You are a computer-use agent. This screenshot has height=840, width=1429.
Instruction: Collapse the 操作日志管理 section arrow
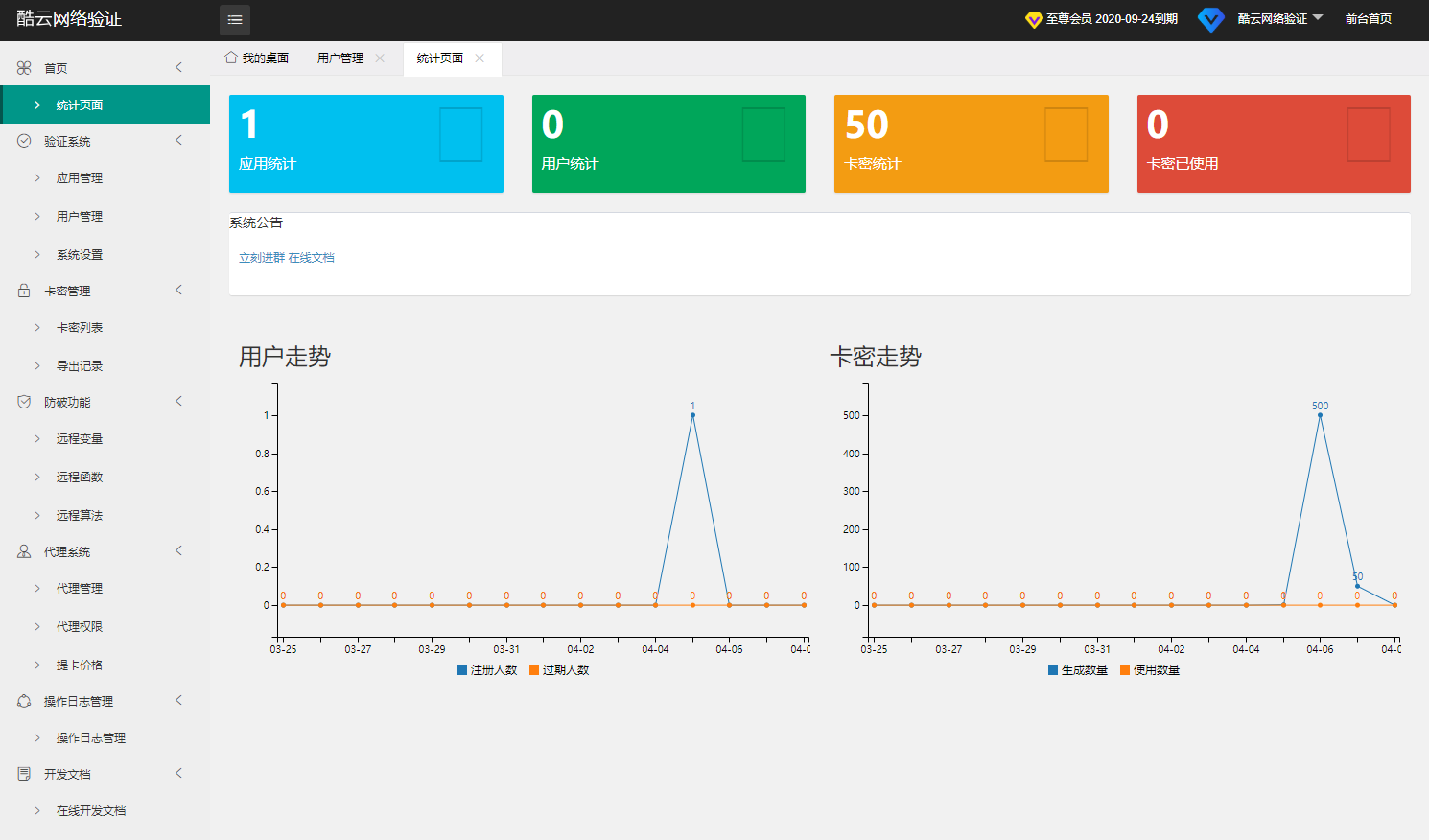tap(178, 701)
